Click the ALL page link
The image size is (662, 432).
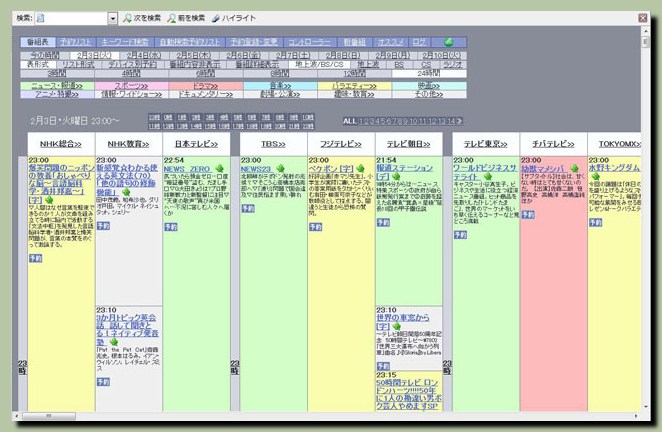[349, 121]
